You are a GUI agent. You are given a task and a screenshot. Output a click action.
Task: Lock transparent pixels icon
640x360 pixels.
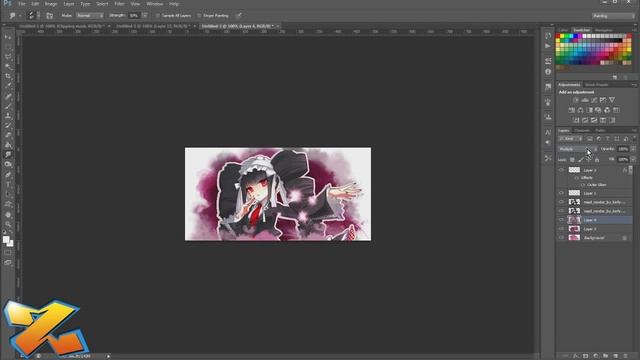pos(572,160)
